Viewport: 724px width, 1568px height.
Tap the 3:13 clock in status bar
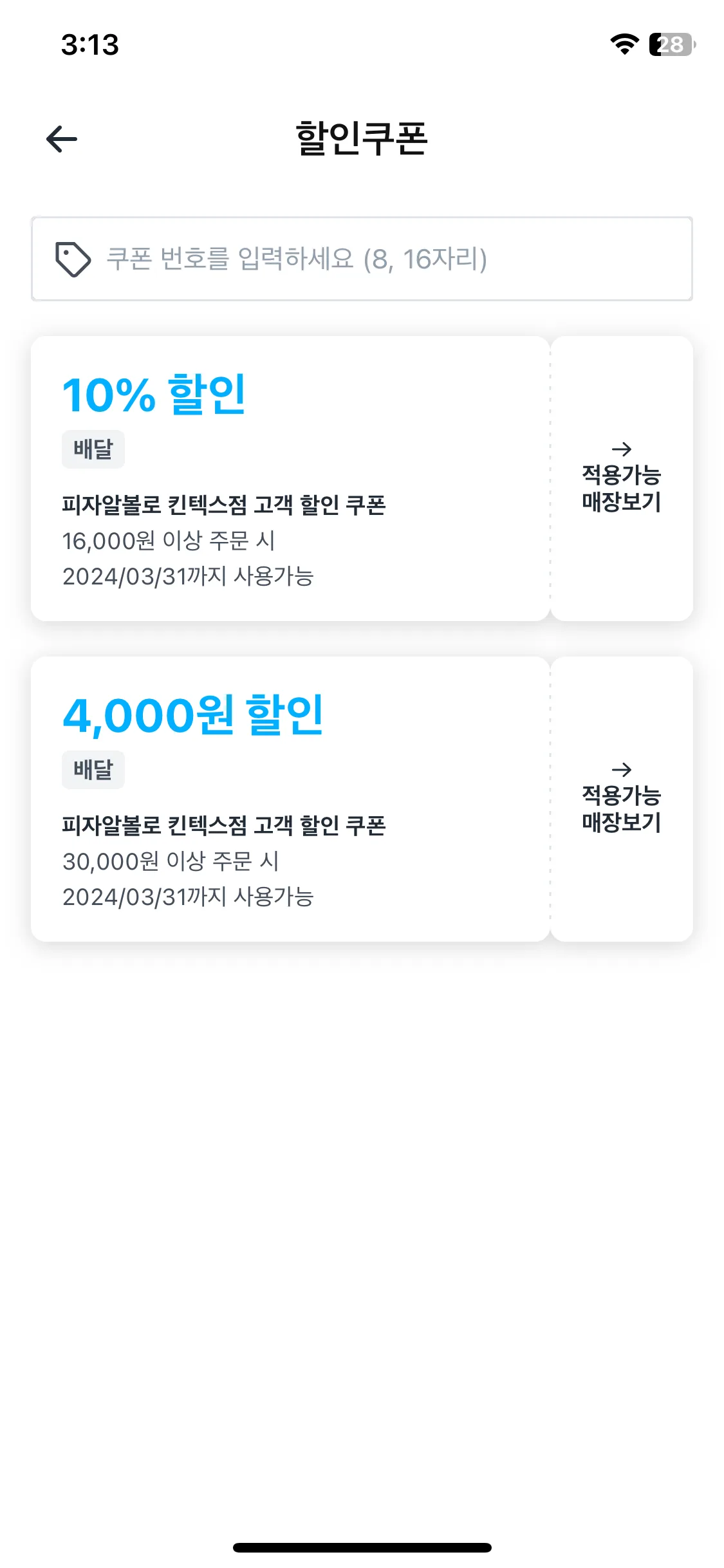(x=90, y=45)
